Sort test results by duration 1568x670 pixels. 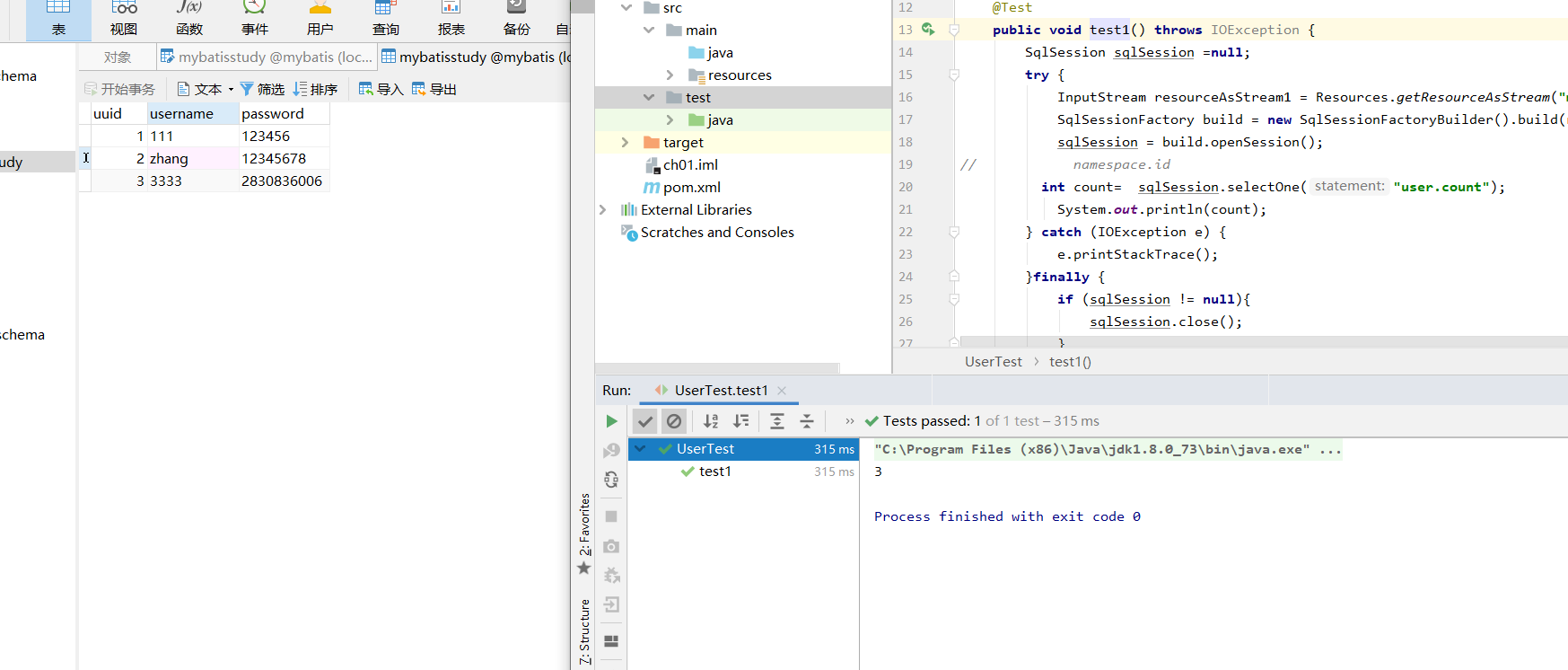pos(740,420)
